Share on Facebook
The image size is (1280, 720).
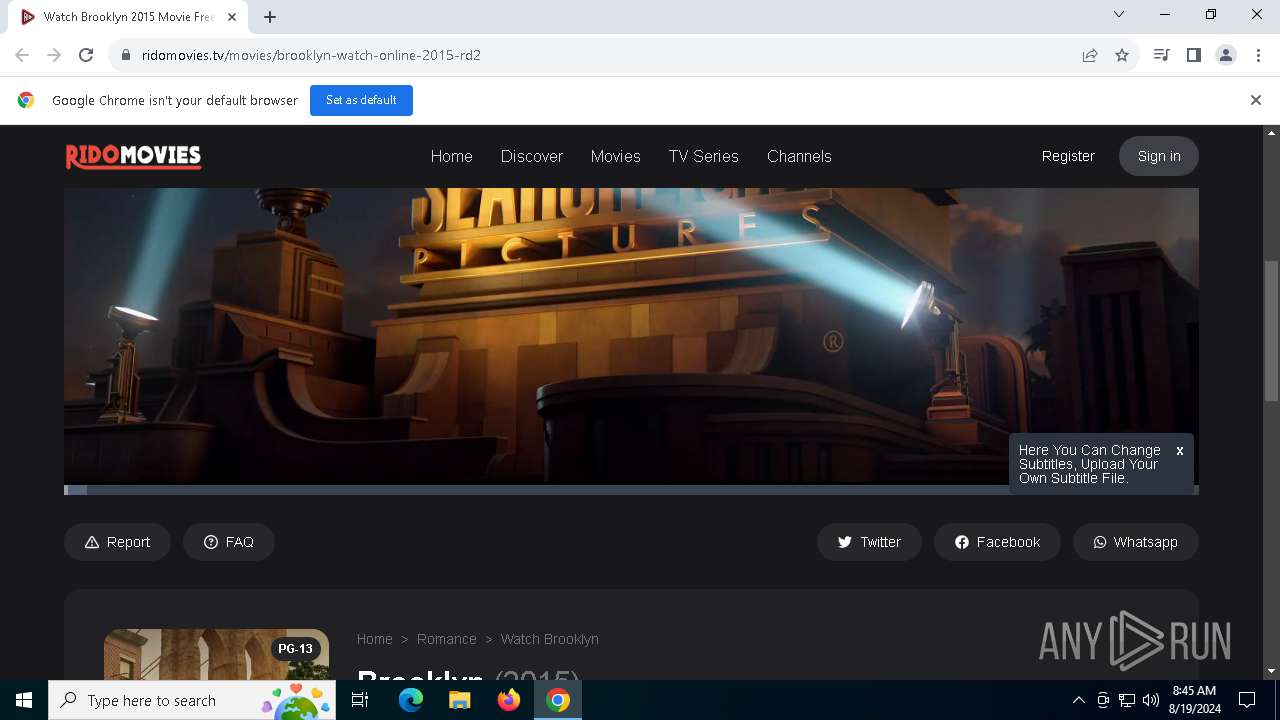pos(997,542)
